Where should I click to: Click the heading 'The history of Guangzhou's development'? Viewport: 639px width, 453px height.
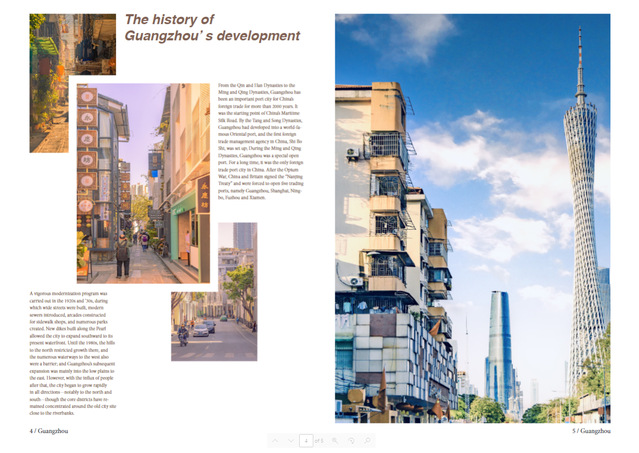click(212, 28)
